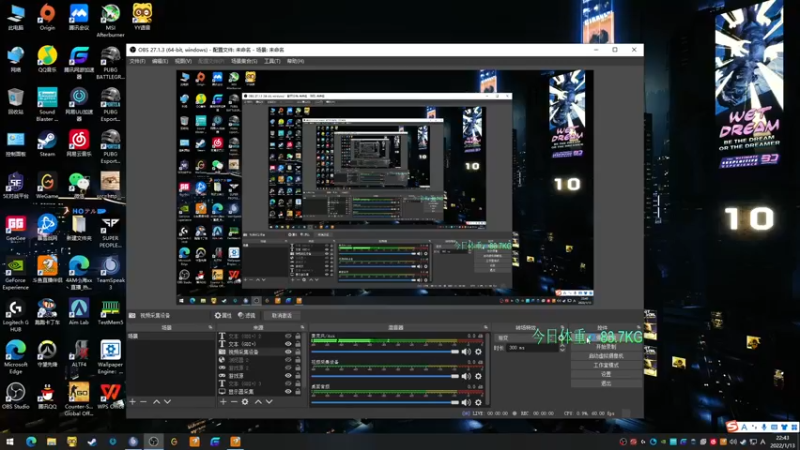Click the 开始录制 button
The image size is (800, 450).
606,346
